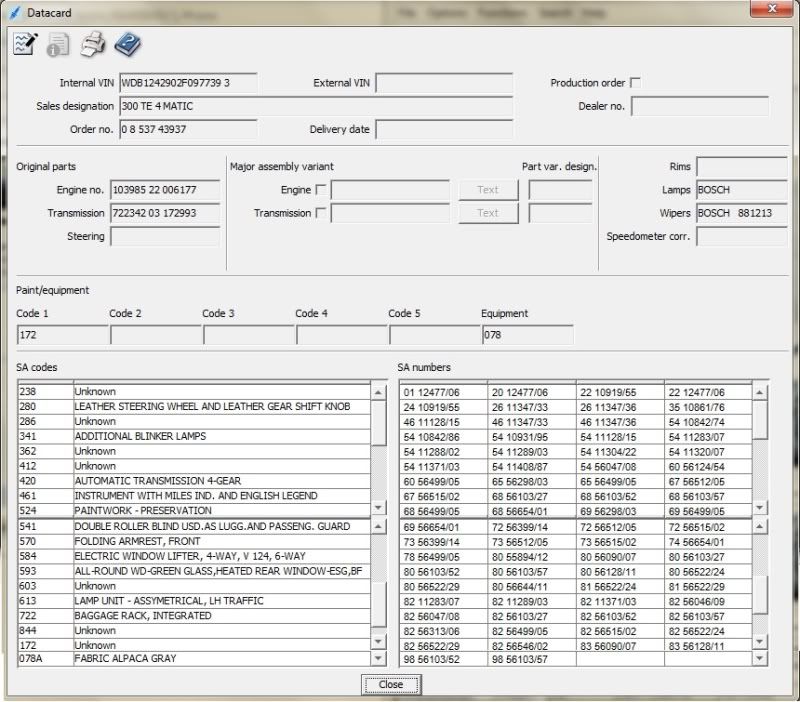Focus the External VIN field
The image size is (800, 702).
tap(444, 83)
